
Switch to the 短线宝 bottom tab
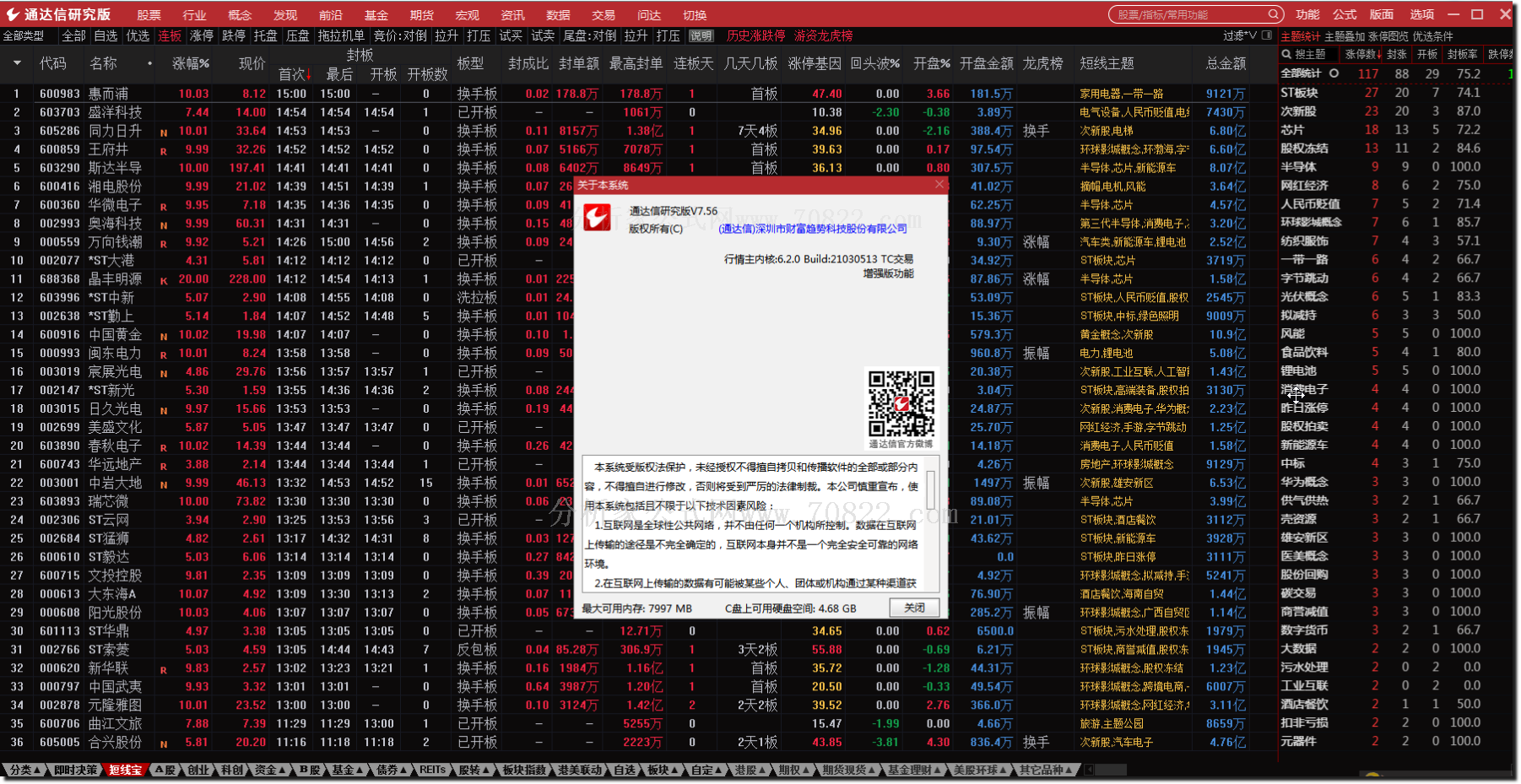tap(126, 770)
